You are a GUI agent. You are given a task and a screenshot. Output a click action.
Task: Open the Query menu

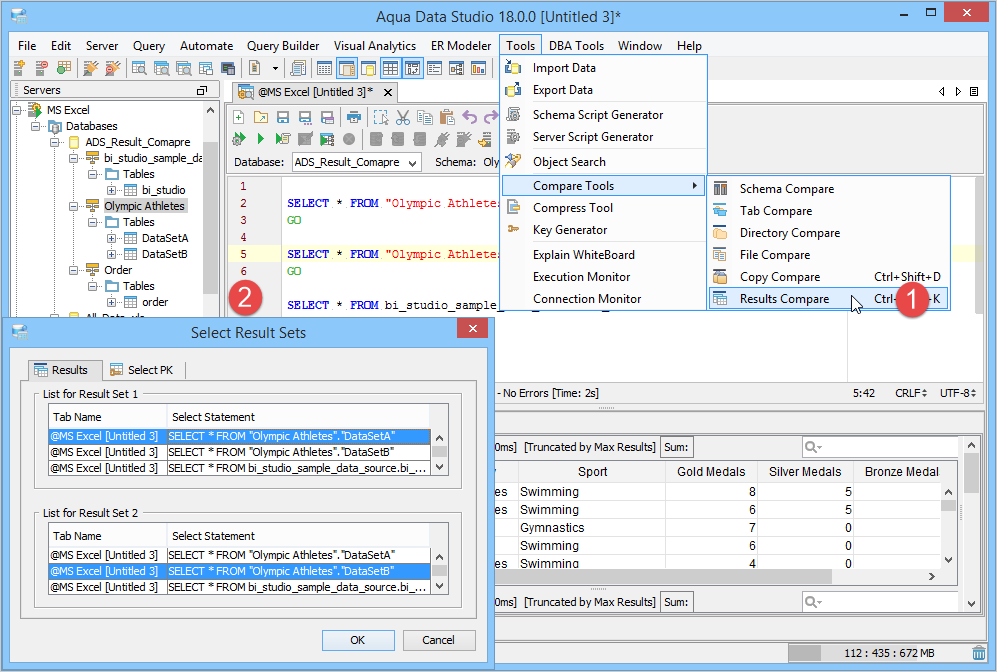pyautogui.click(x=149, y=46)
